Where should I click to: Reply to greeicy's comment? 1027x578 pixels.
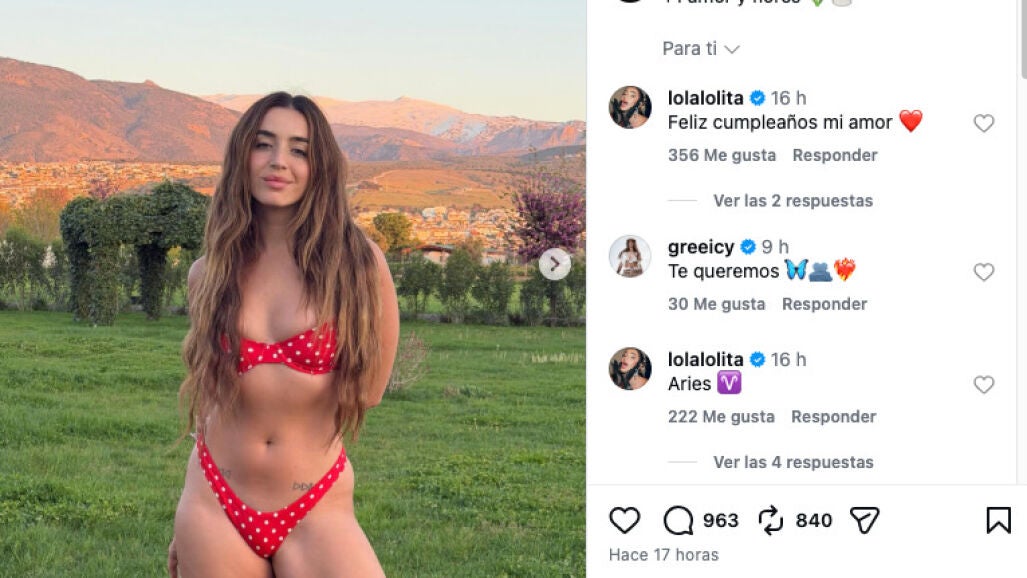coord(824,304)
